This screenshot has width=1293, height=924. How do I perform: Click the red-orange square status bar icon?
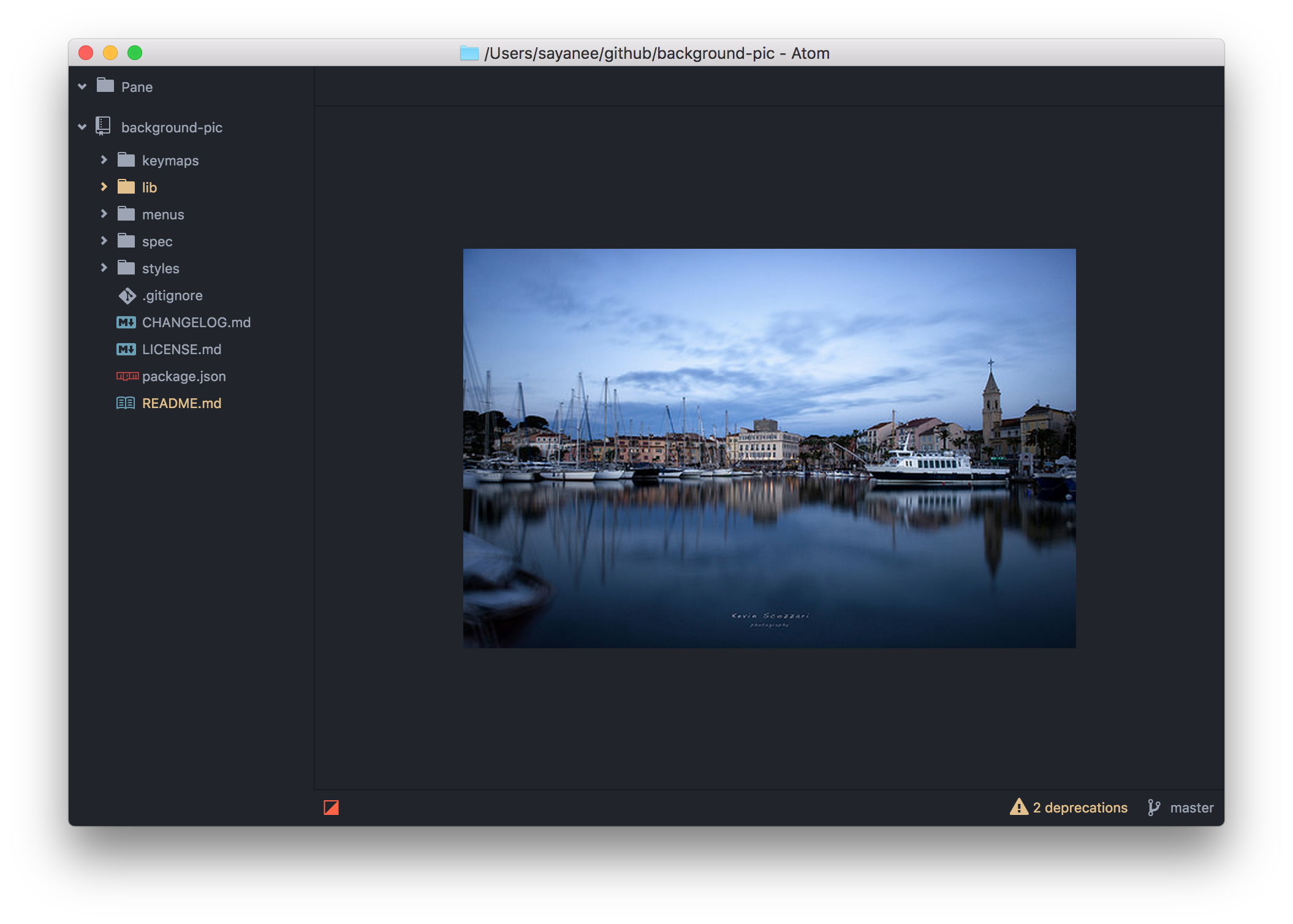331,808
